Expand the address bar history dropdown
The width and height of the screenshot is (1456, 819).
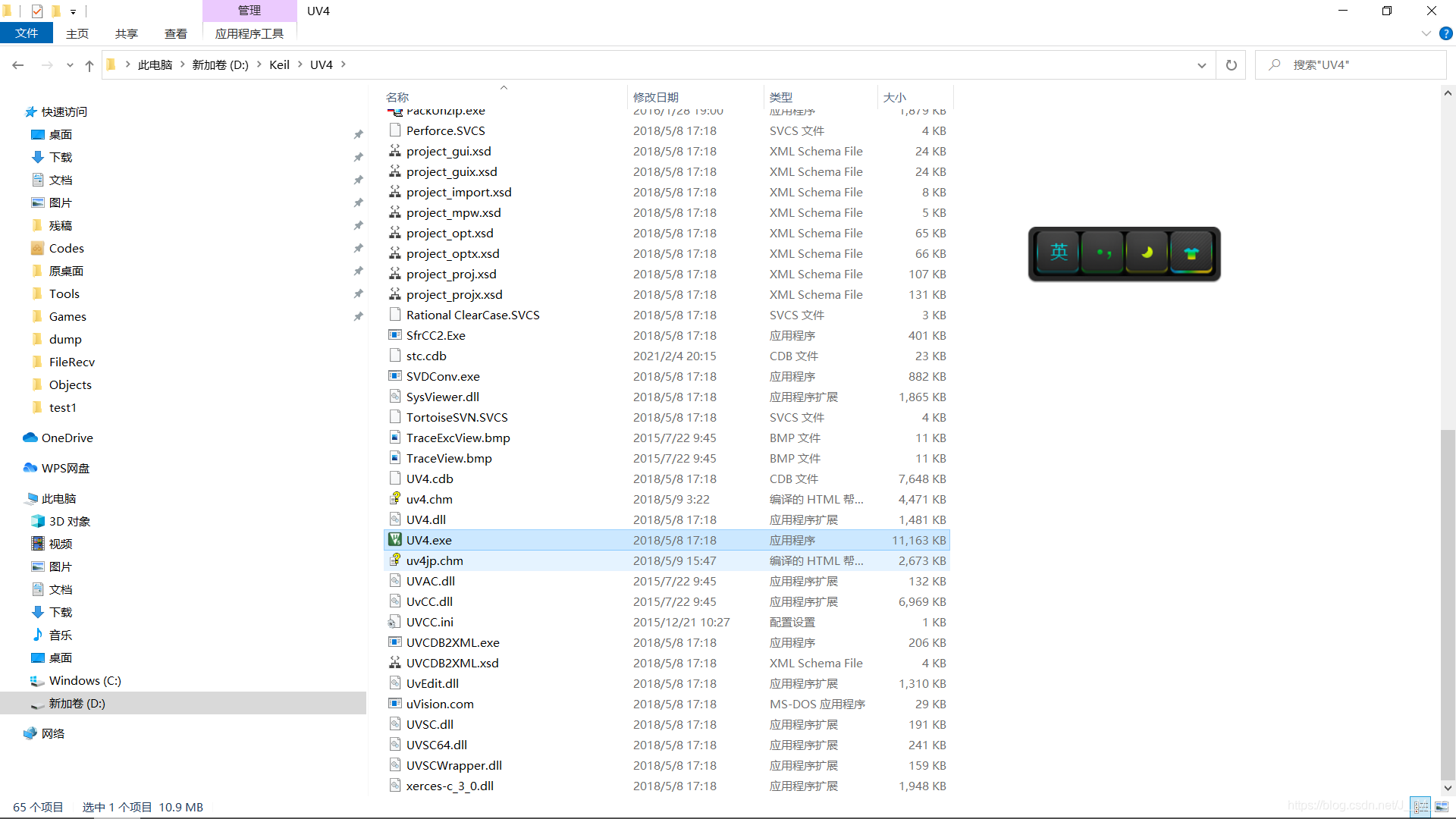(1201, 65)
